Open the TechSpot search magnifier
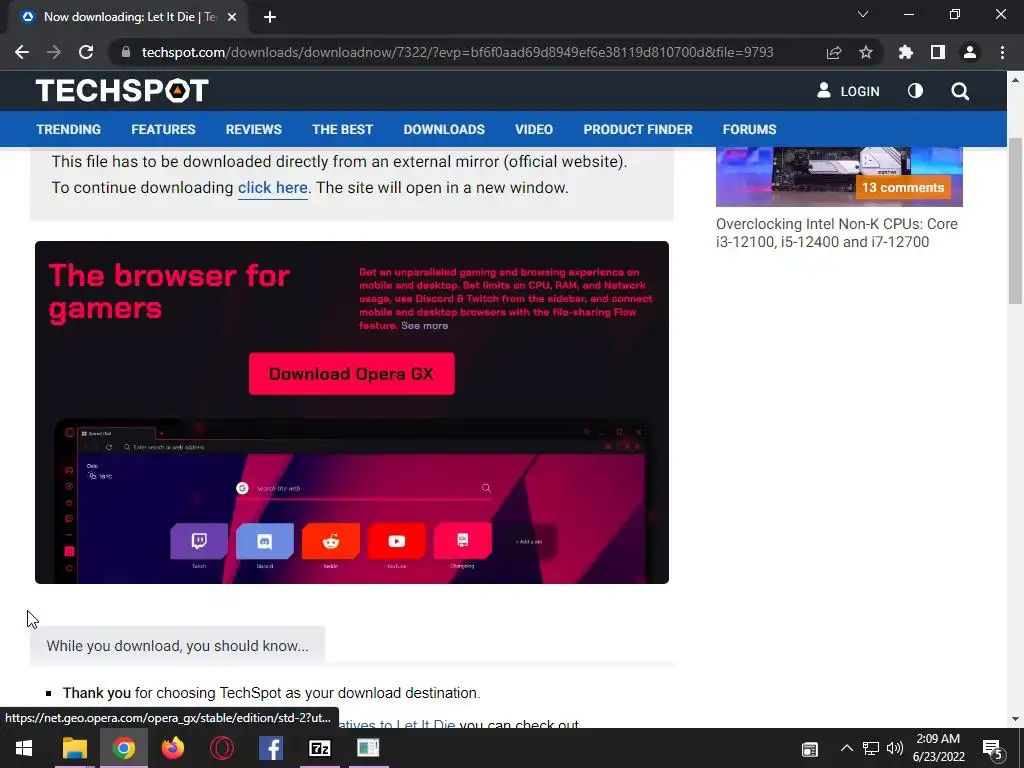 click(960, 91)
